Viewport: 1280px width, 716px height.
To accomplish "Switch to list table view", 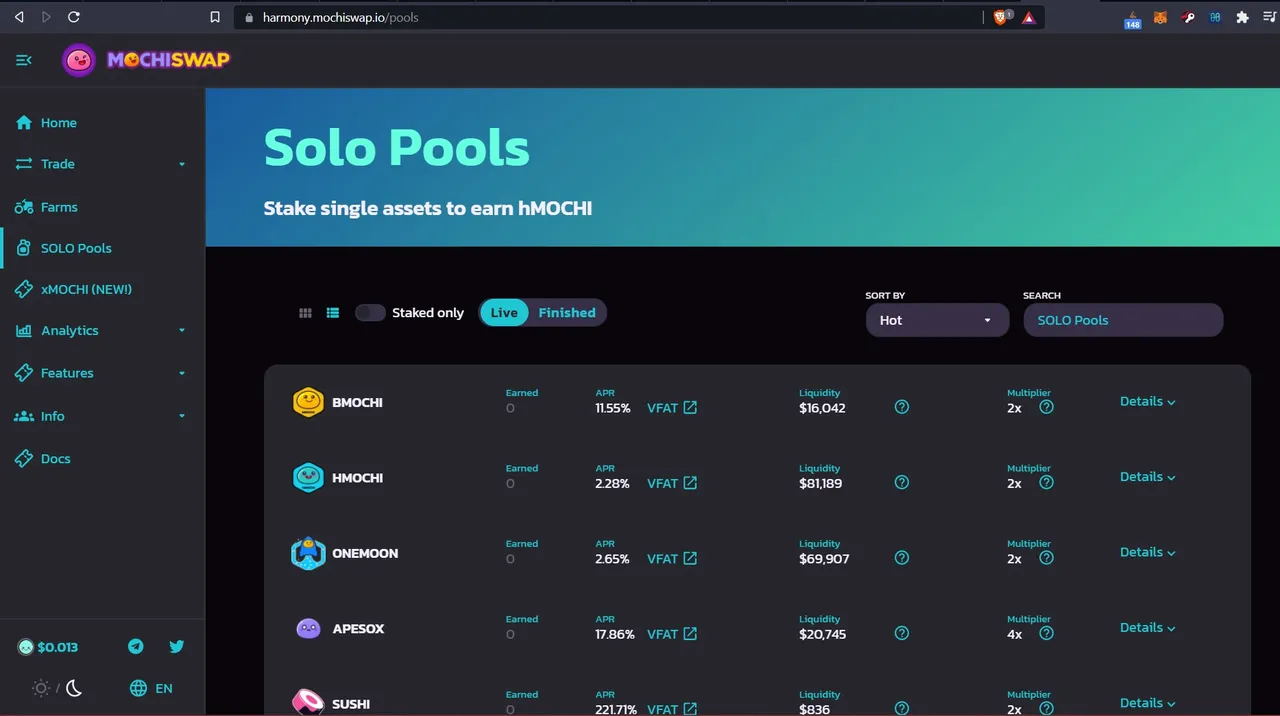I will [333, 313].
